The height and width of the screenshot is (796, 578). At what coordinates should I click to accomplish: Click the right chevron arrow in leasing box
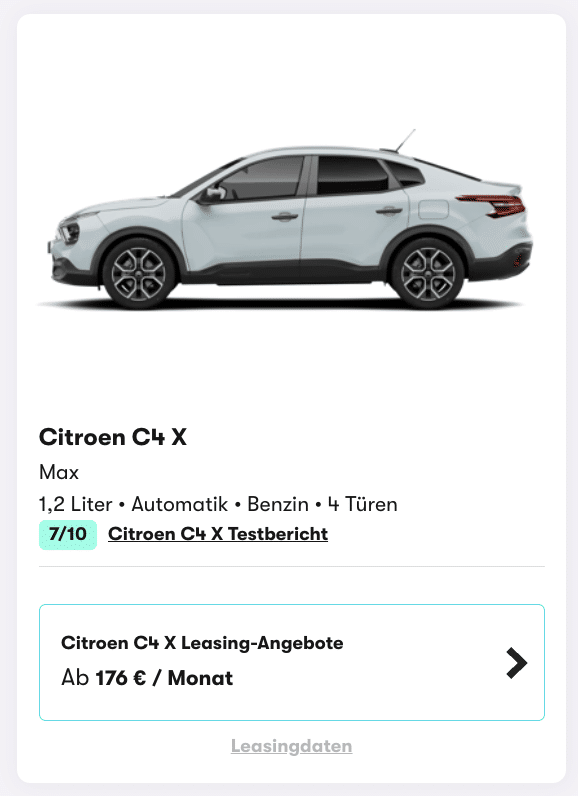[x=517, y=663]
